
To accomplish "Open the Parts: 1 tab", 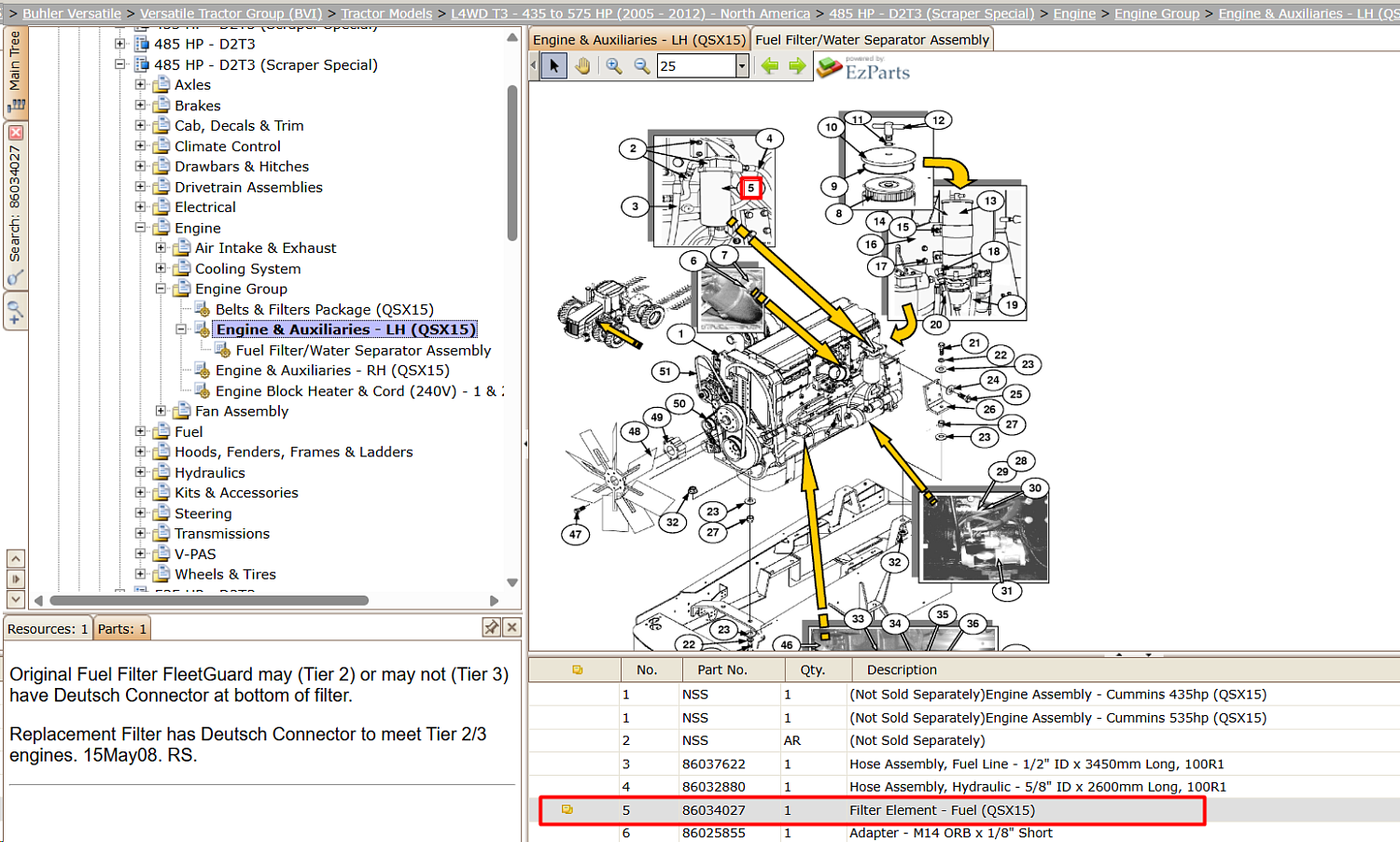I will [122, 629].
